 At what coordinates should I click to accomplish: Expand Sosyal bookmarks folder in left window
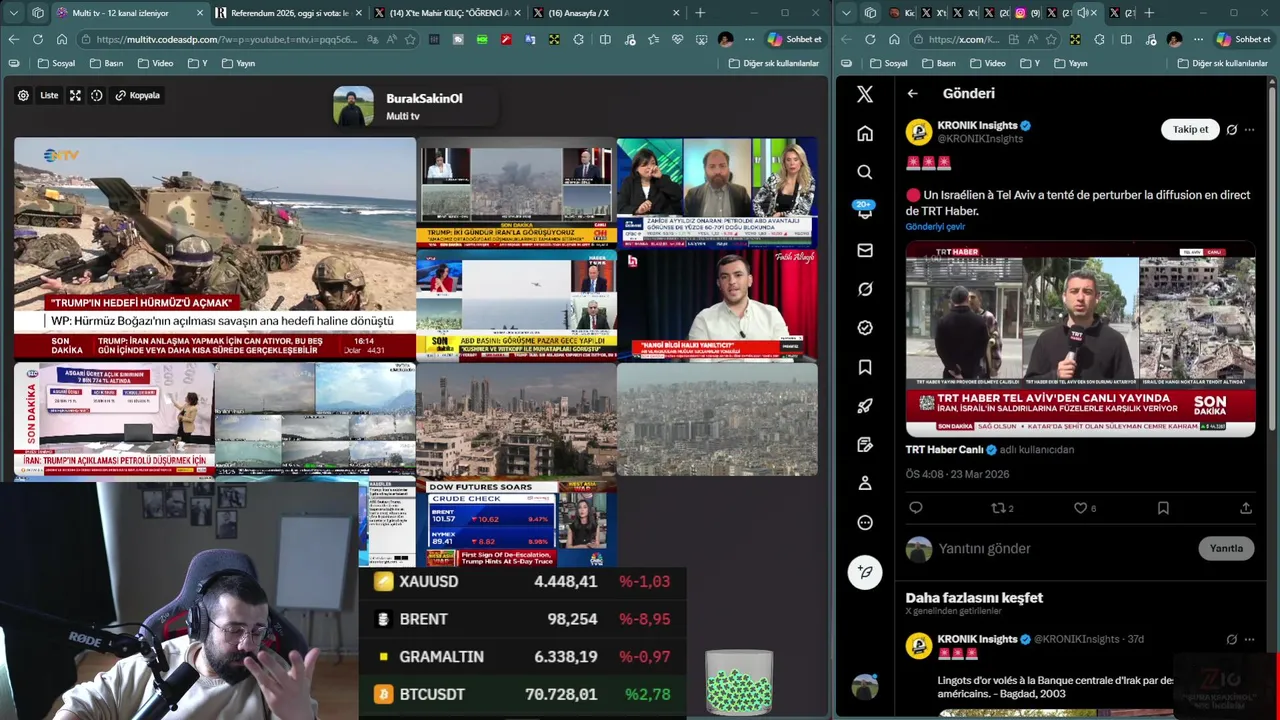tap(56, 63)
